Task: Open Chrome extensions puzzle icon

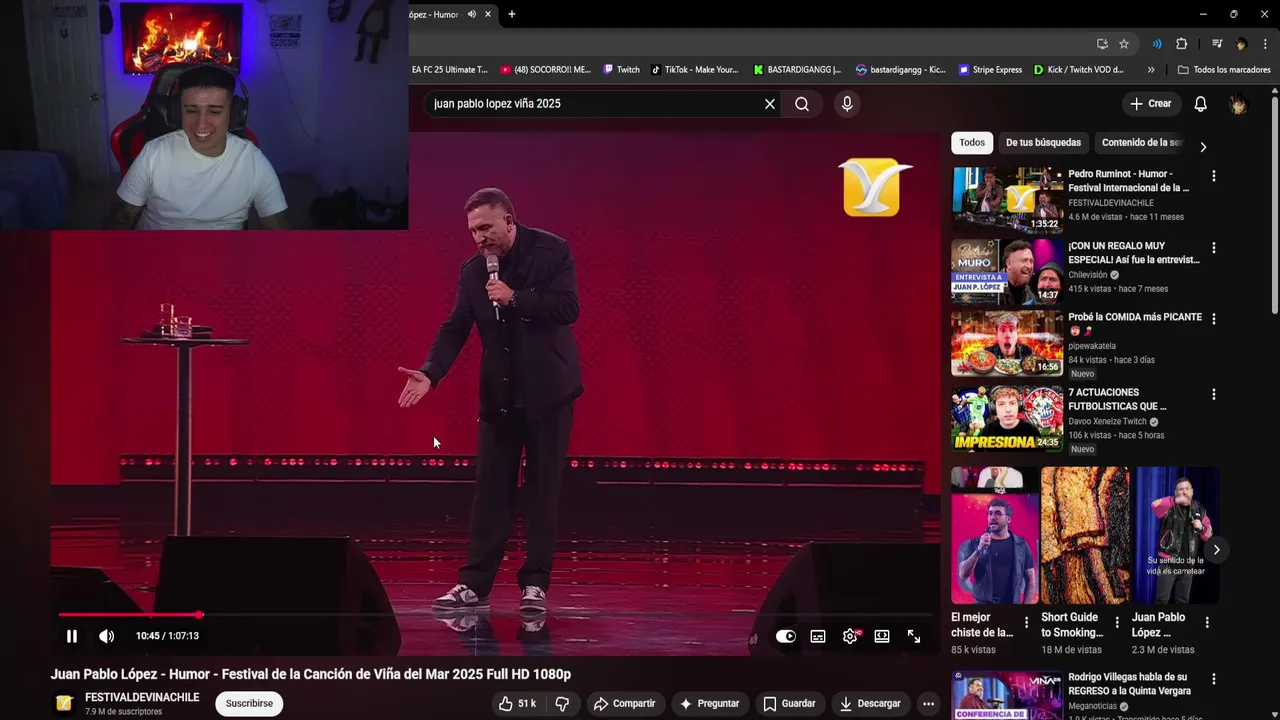Action: coord(1182,44)
